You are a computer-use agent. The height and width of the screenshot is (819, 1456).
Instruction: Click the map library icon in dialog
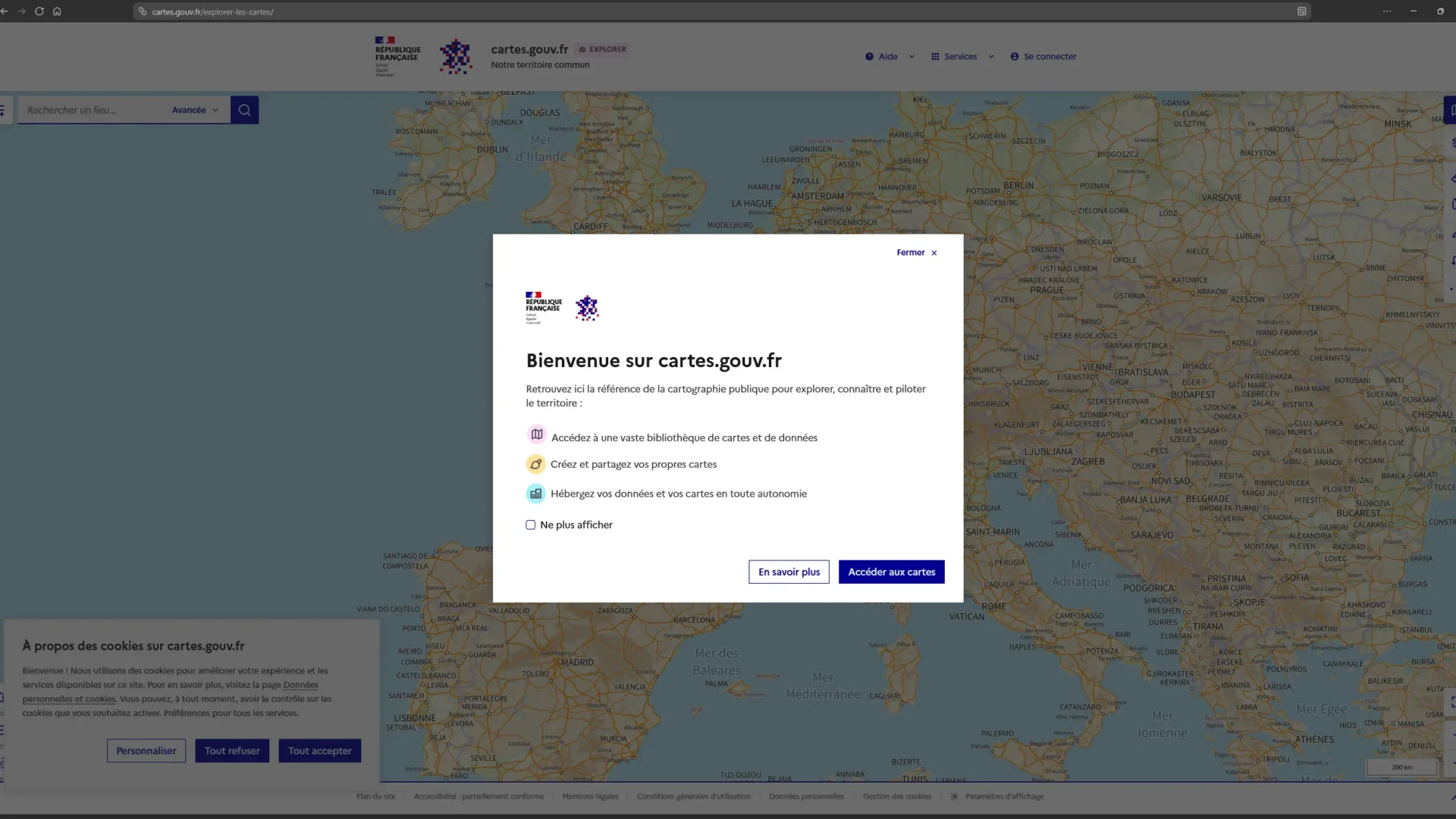tap(537, 435)
